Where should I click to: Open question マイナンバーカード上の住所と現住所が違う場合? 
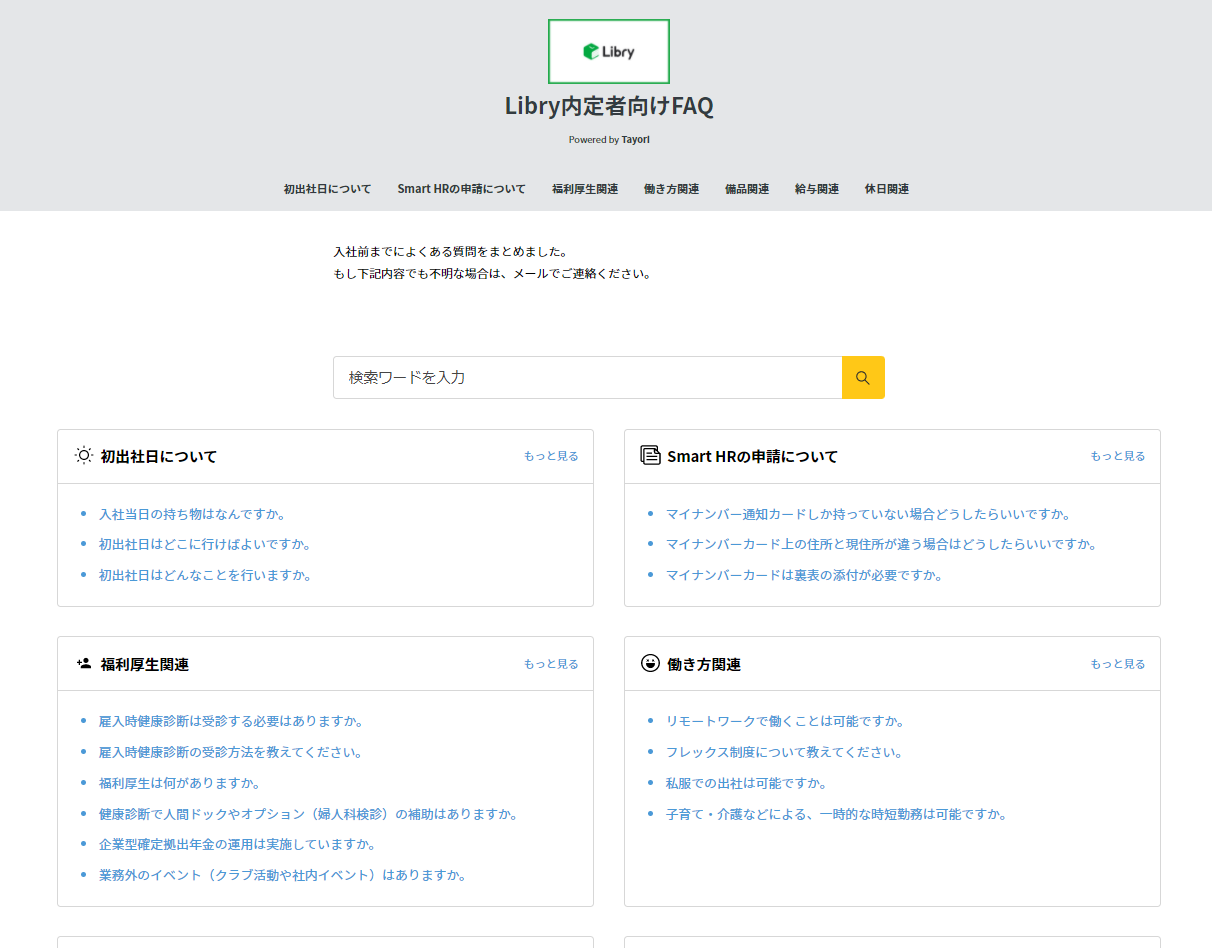(881, 545)
